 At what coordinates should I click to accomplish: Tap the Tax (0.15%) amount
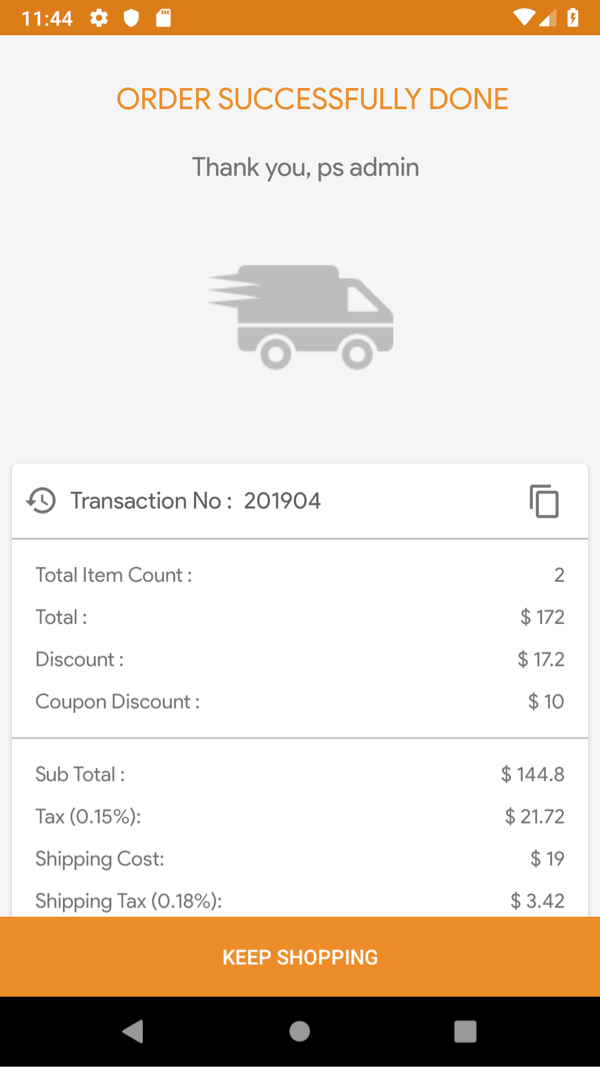pos(535,817)
